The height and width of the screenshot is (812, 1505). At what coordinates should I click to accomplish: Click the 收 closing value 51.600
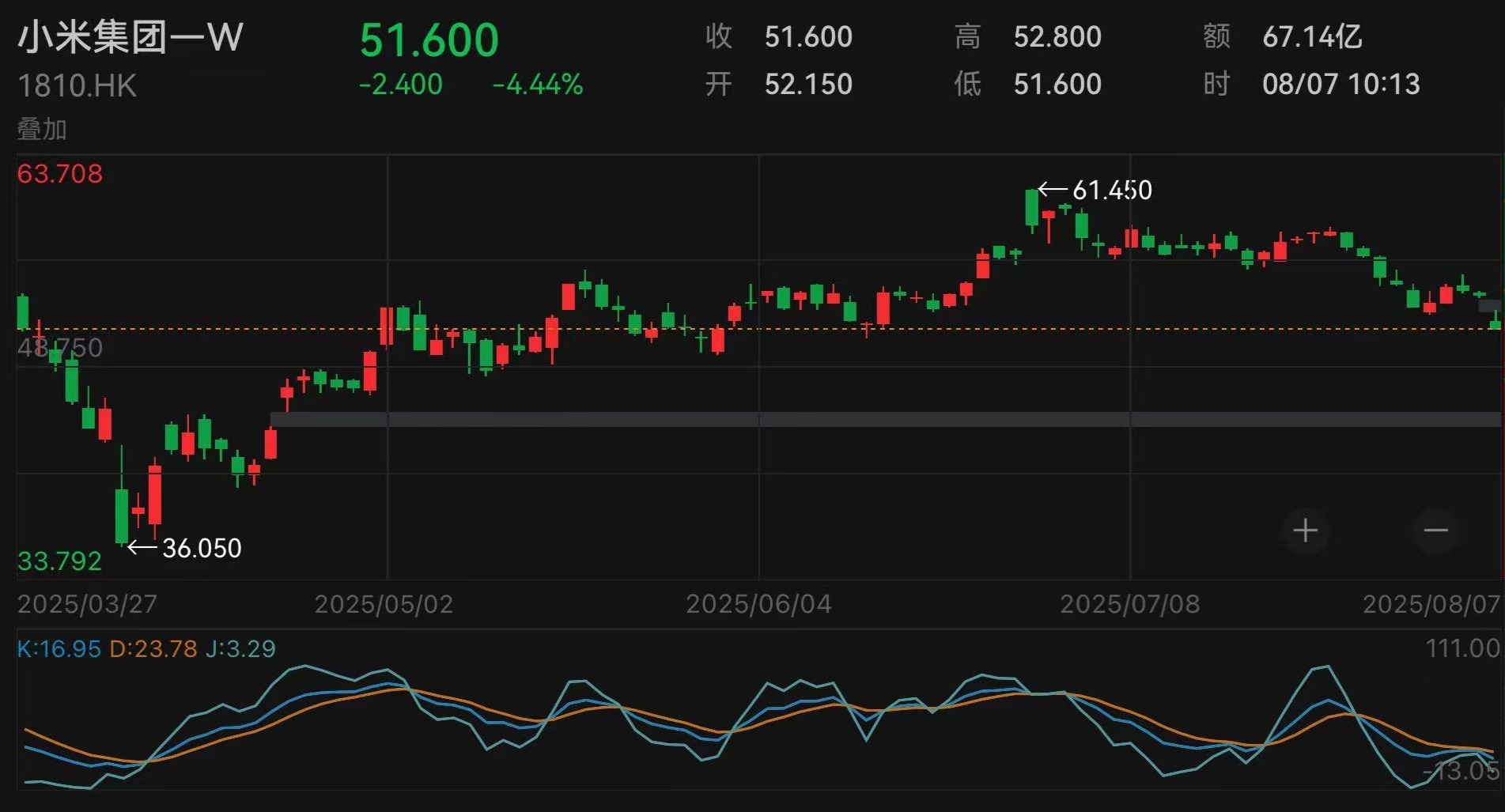point(808,37)
